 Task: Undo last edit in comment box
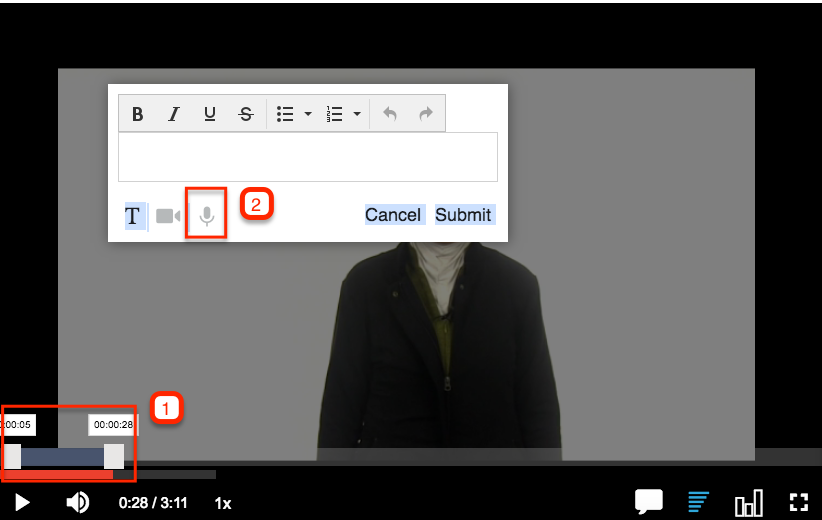tap(390, 114)
